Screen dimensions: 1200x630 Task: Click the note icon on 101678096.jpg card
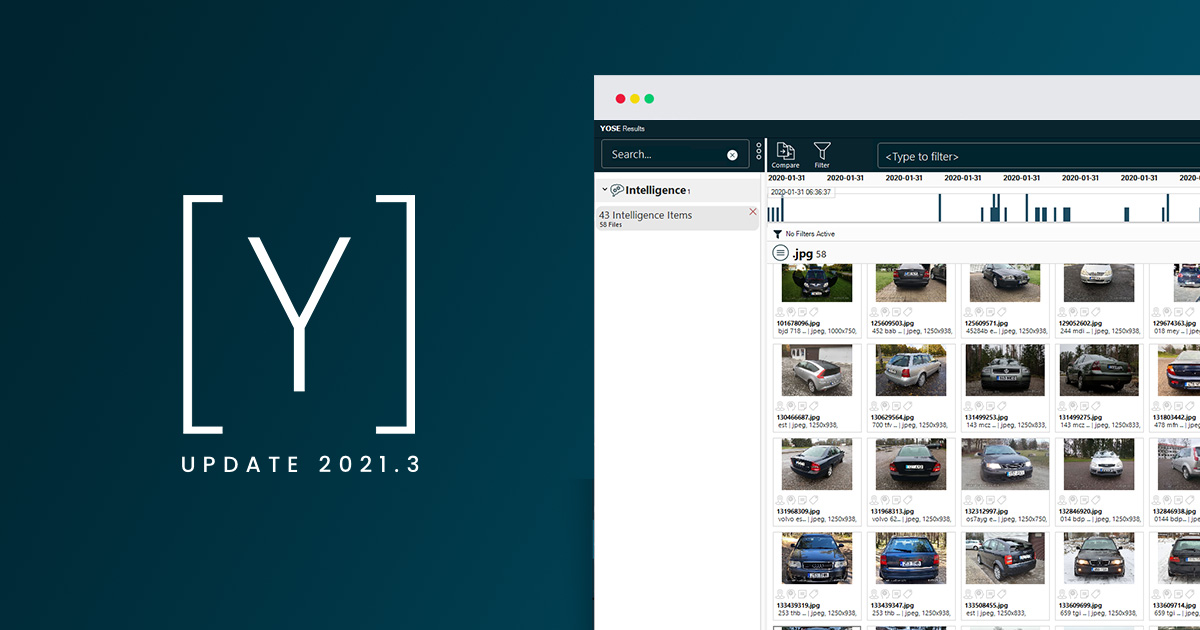pos(803,312)
